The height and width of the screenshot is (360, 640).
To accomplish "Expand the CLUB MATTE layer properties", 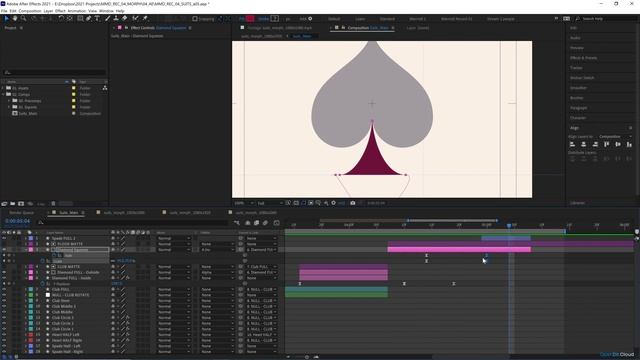I will [x=26, y=267].
